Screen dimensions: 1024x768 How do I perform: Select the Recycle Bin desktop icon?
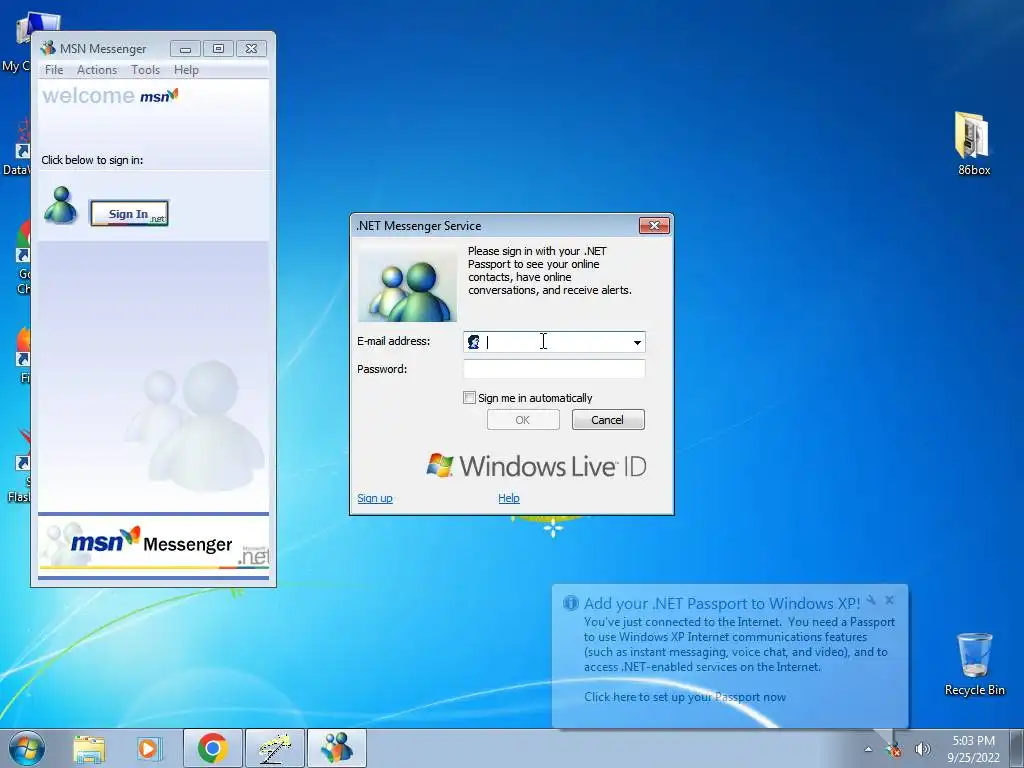(x=974, y=664)
